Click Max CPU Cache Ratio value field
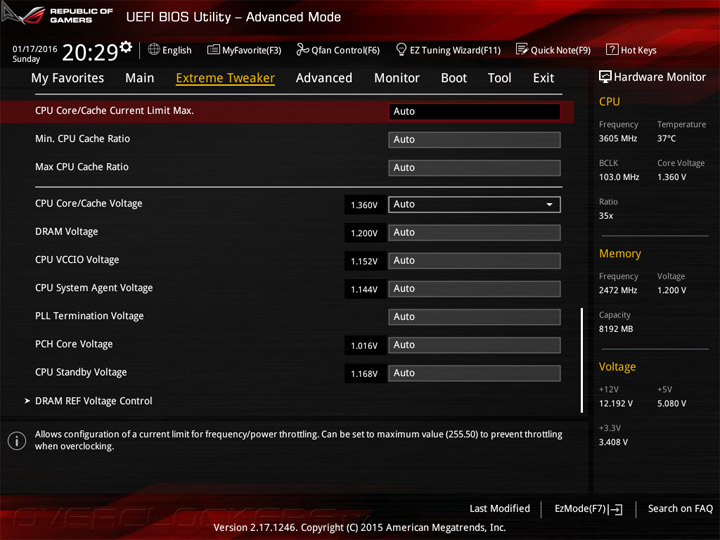The height and width of the screenshot is (540, 720). pos(474,168)
